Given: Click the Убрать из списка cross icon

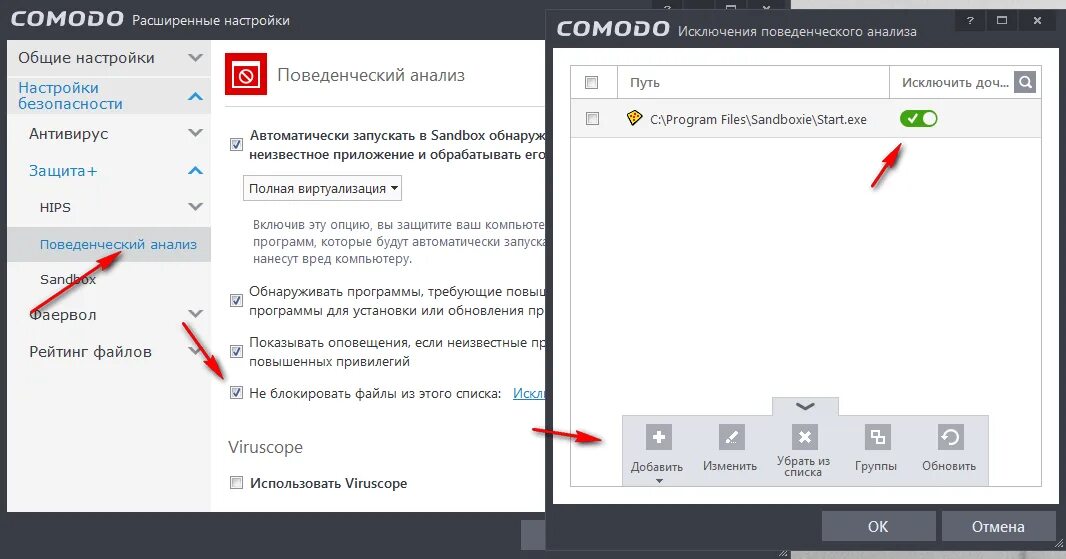Looking at the screenshot, I should (804, 437).
